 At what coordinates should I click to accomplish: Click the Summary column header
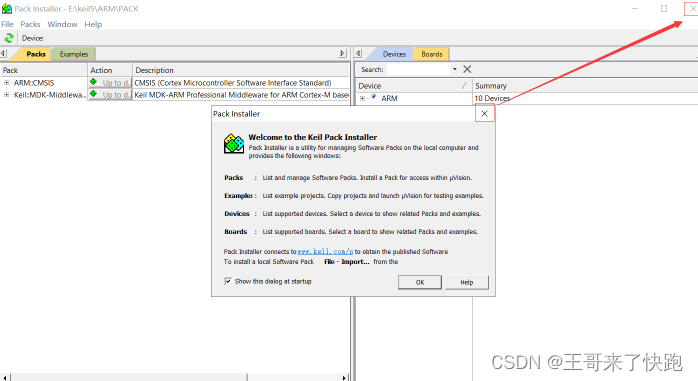point(585,85)
